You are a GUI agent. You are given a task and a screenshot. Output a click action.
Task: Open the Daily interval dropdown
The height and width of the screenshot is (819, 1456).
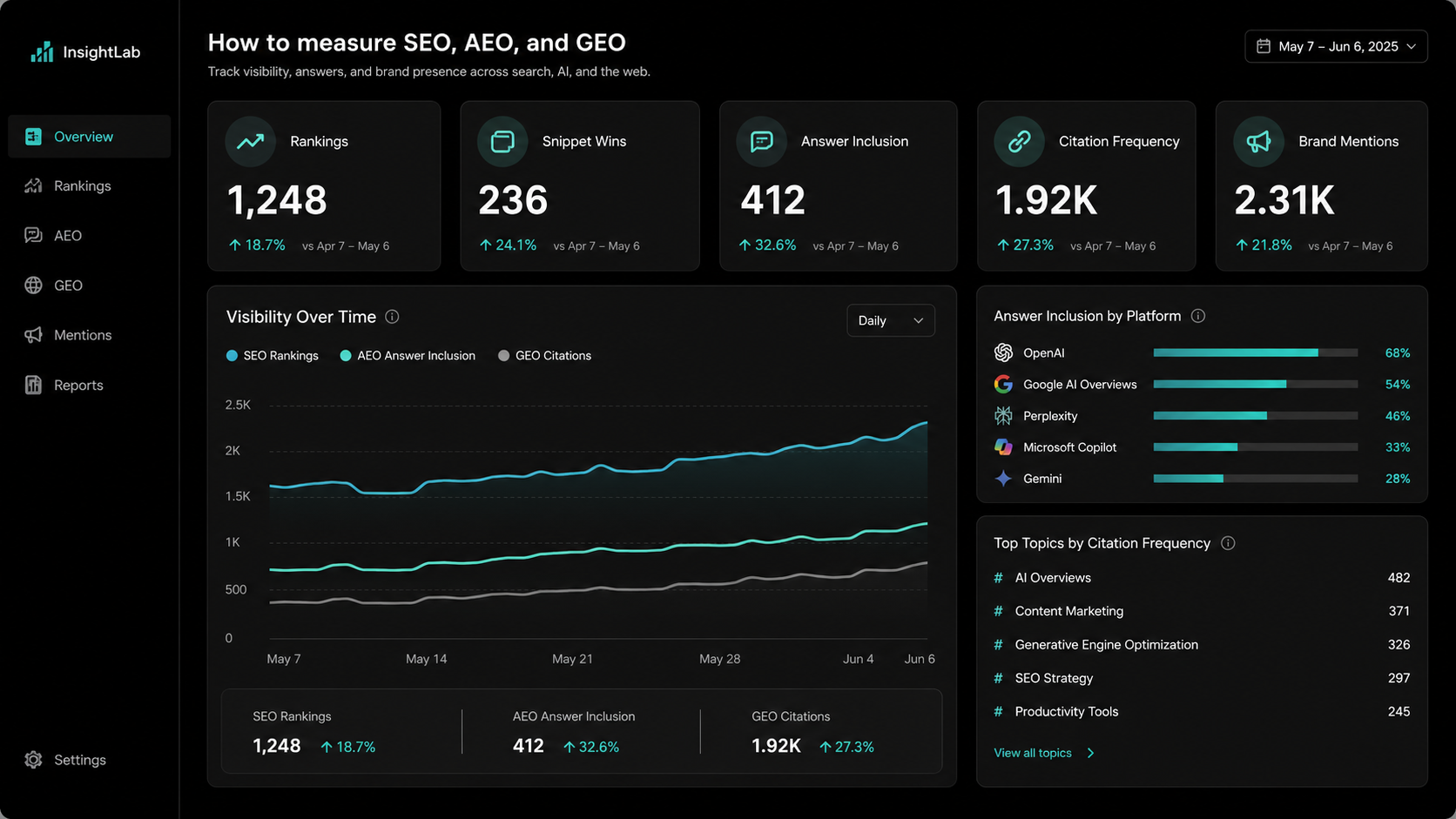(891, 320)
